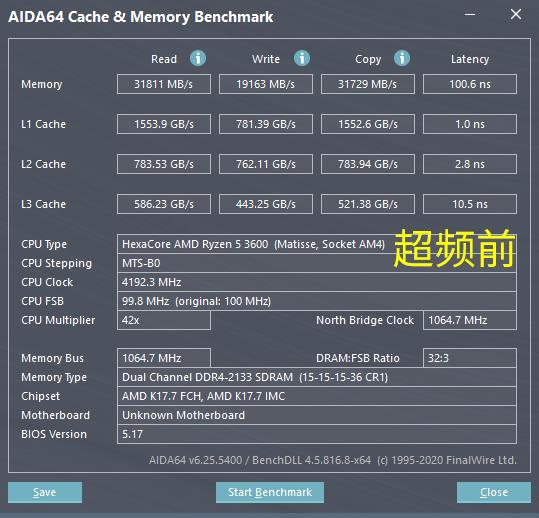The image size is (539, 518).
Task: Close the window with the X icon
Action: (x=516, y=14)
